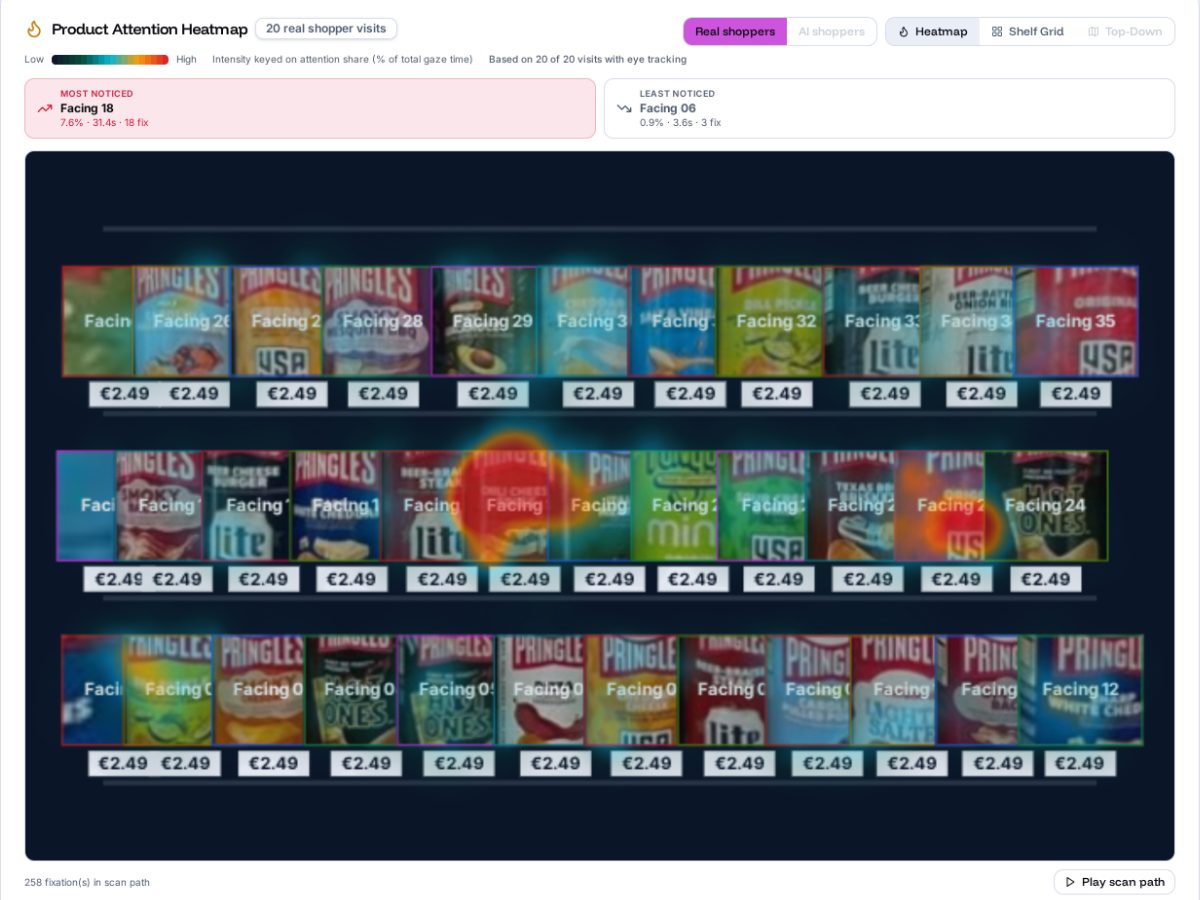Click the €2.49 price tag under Facing 12
The image size is (1200, 900).
[x=1080, y=763]
